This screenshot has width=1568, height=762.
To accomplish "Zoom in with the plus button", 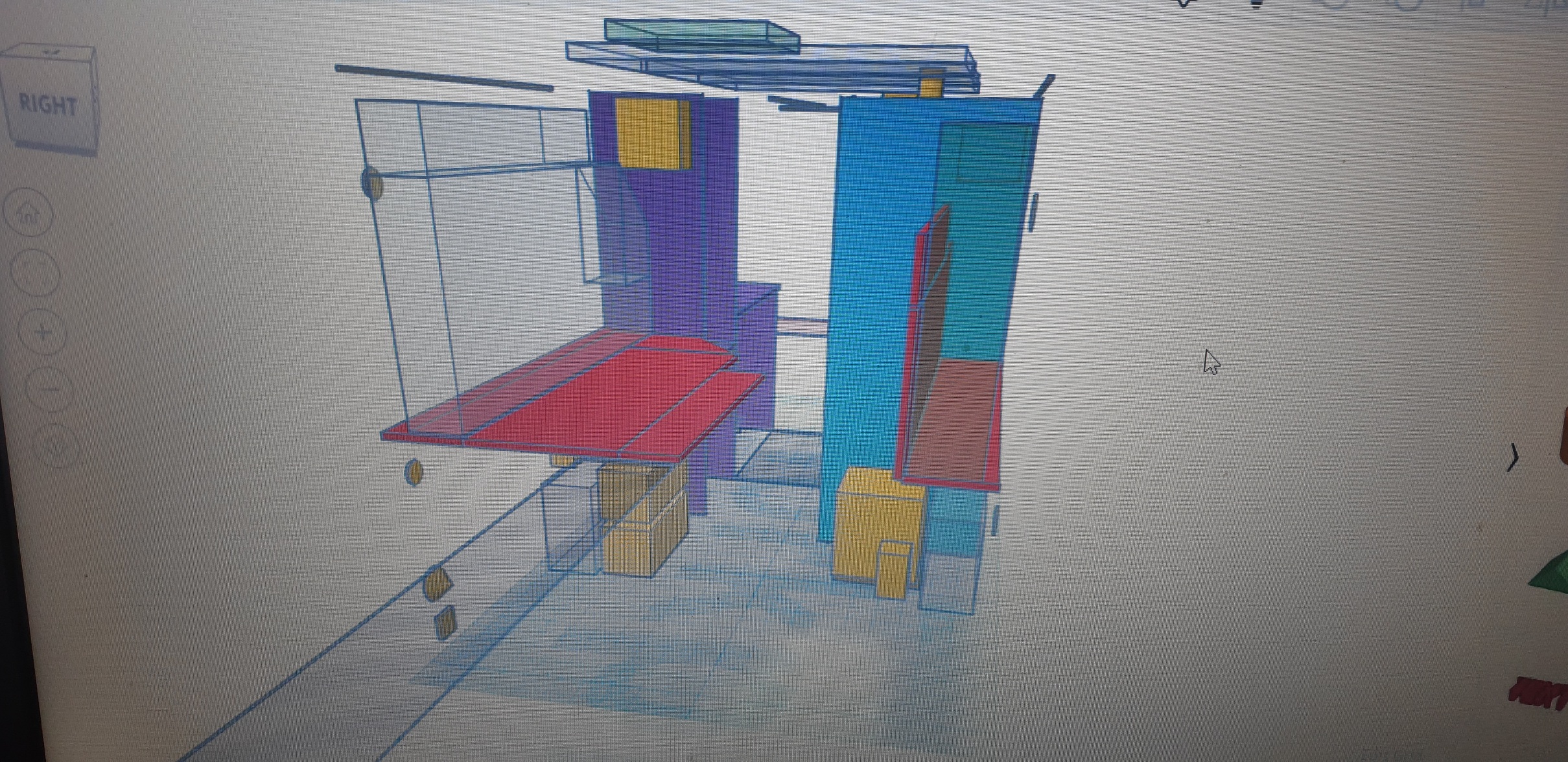I will (43, 332).
